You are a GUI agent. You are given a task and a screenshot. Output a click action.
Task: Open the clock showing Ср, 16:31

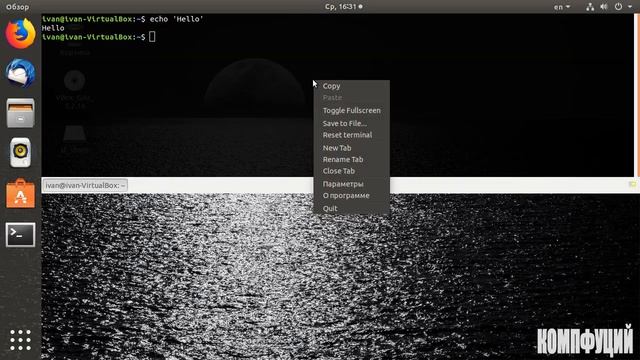pos(343,7)
